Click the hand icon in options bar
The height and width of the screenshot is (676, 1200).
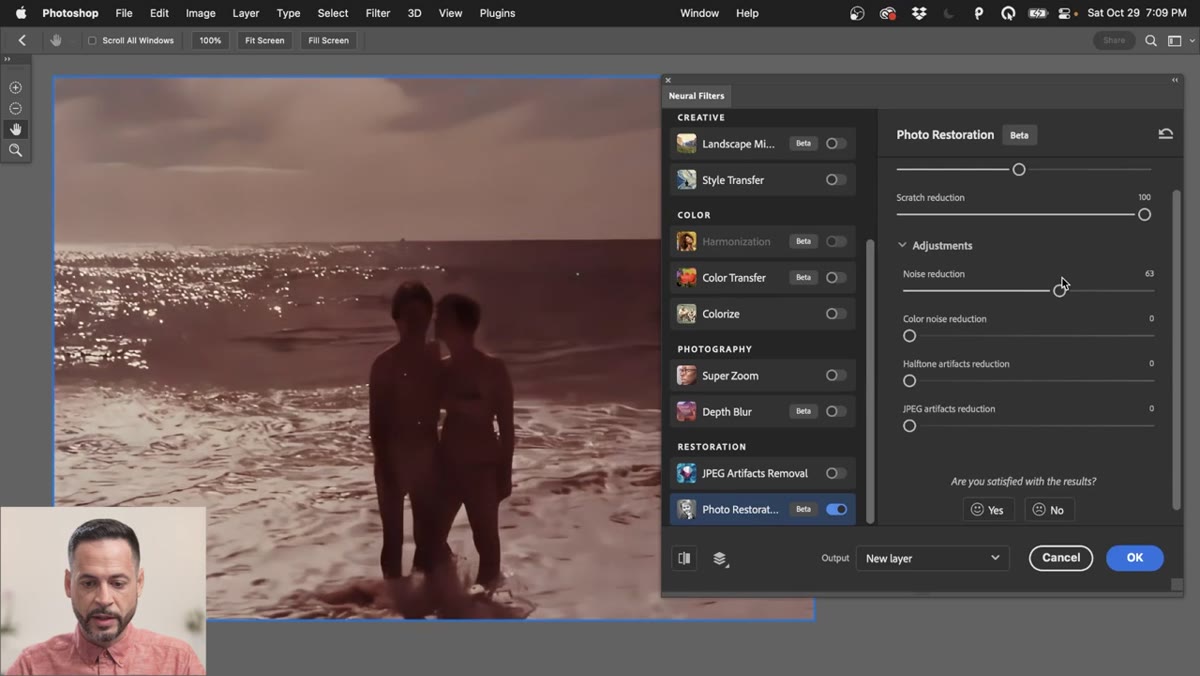click(x=56, y=40)
